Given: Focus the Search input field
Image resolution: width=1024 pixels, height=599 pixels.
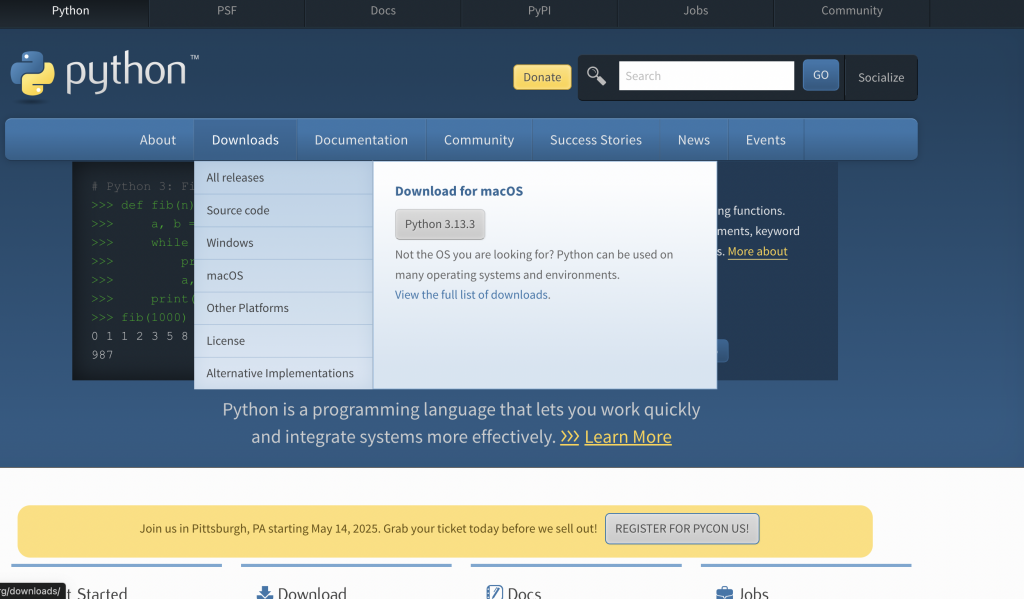Looking at the screenshot, I should pyautogui.click(x=706, y=76).
